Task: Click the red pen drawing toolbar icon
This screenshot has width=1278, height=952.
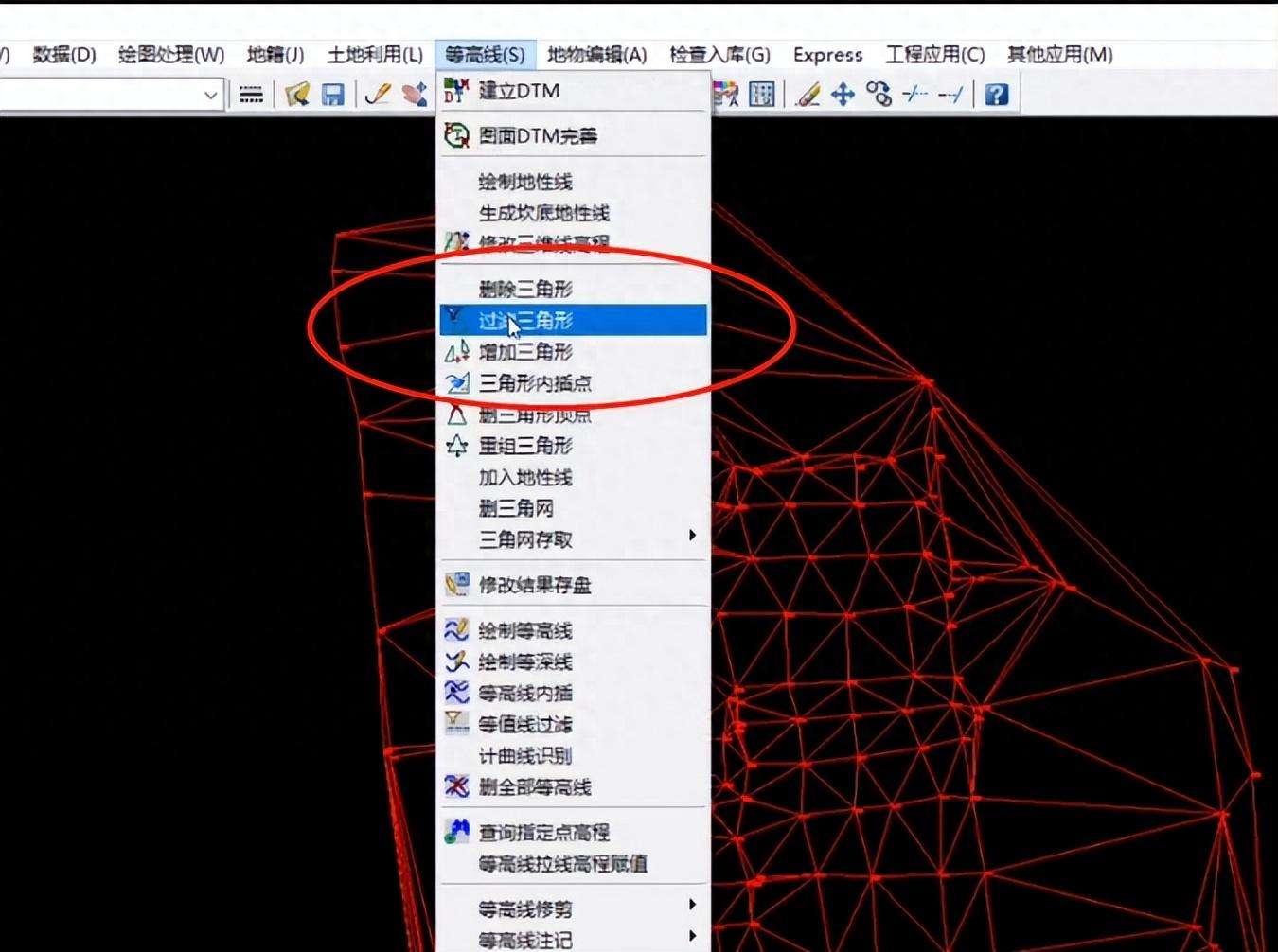Action: [374, 95]
